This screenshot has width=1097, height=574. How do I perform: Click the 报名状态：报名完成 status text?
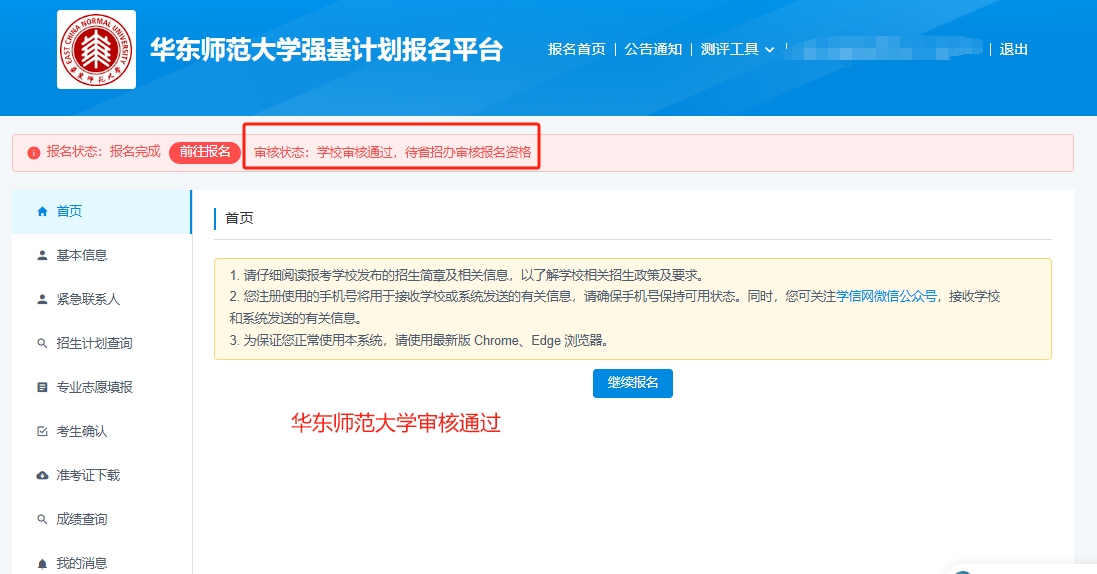[104, 152]
